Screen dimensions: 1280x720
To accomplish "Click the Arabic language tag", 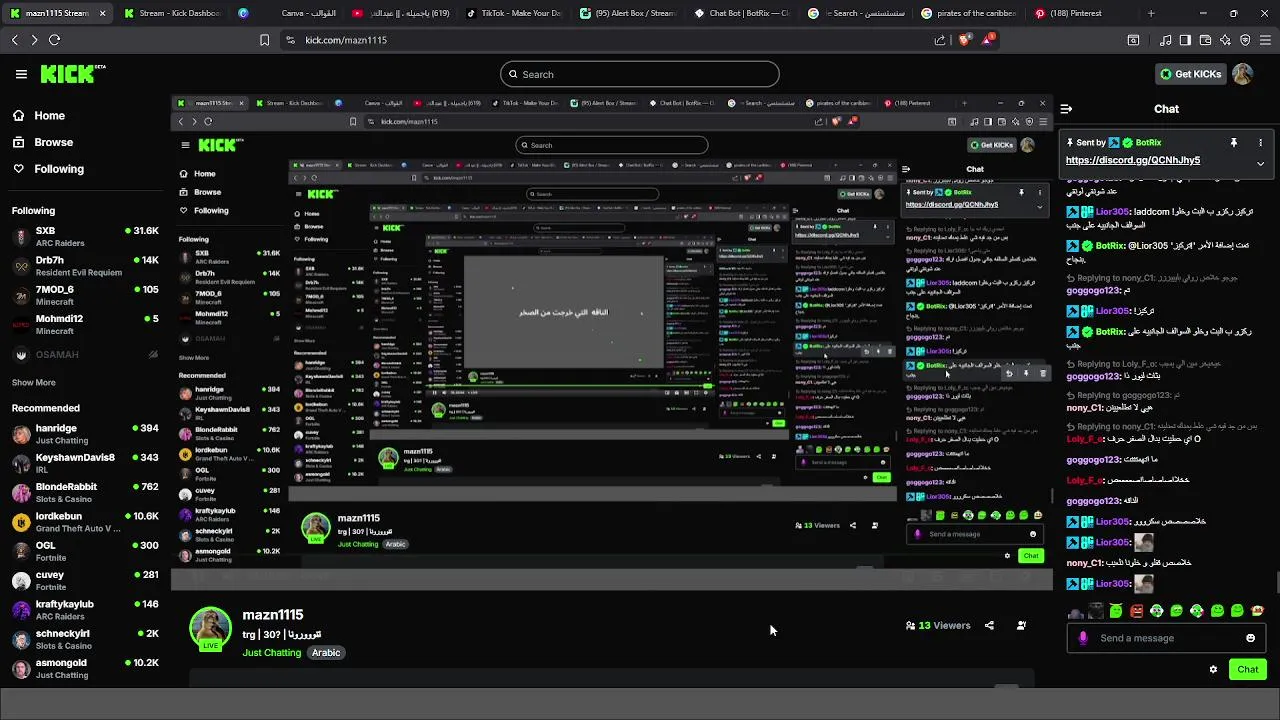I will click(326, 653).
